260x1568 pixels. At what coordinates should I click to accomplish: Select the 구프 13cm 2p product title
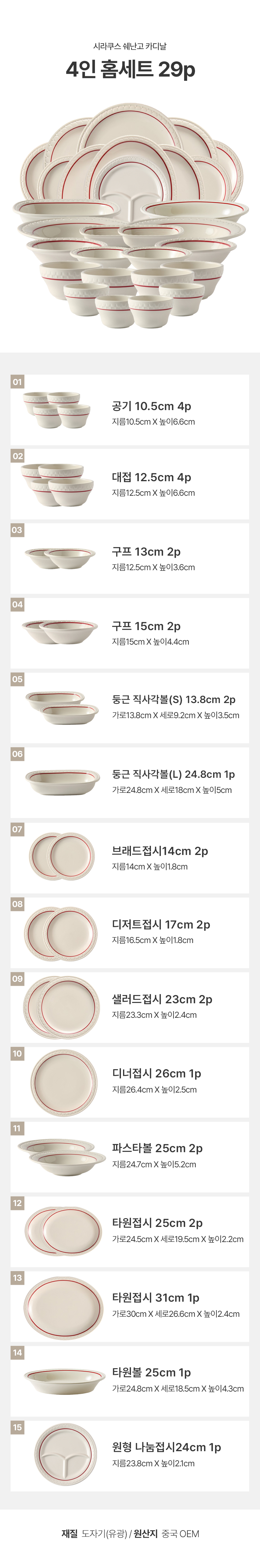coord(146,551)
